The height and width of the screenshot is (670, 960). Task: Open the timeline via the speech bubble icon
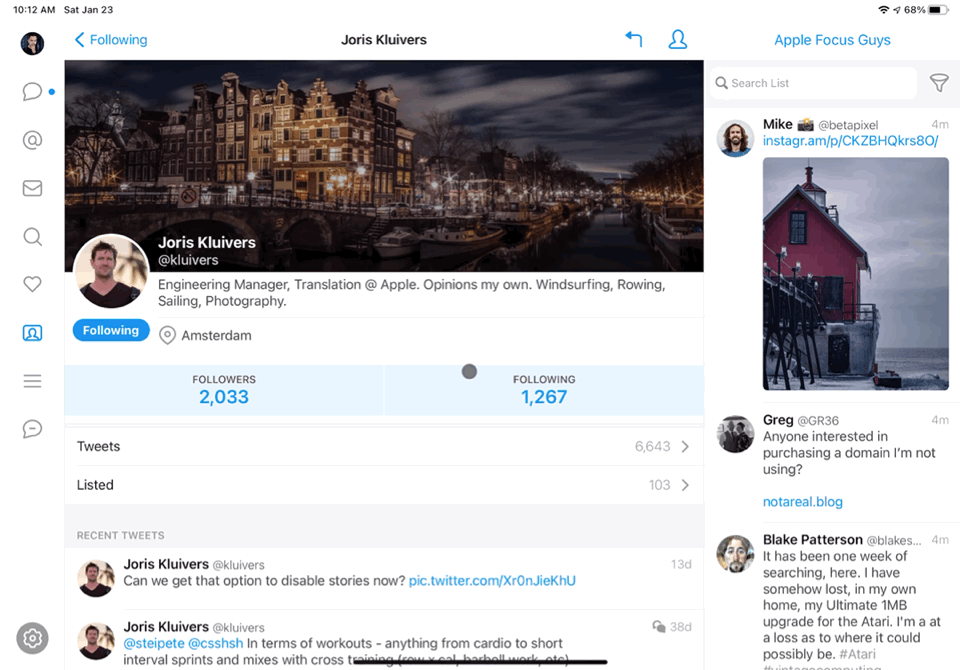click(31, 91)
